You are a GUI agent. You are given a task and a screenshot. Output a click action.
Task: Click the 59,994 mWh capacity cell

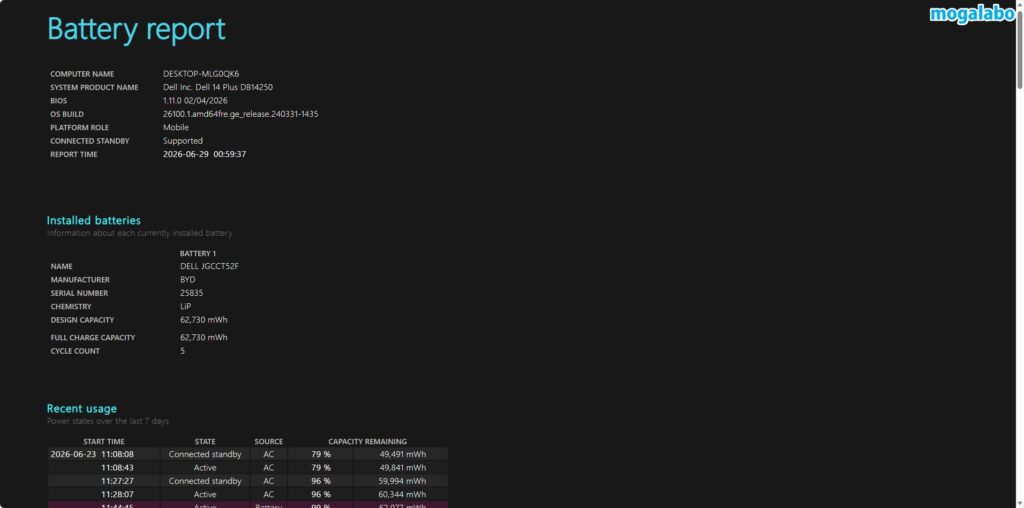click(x=402, y=481)
